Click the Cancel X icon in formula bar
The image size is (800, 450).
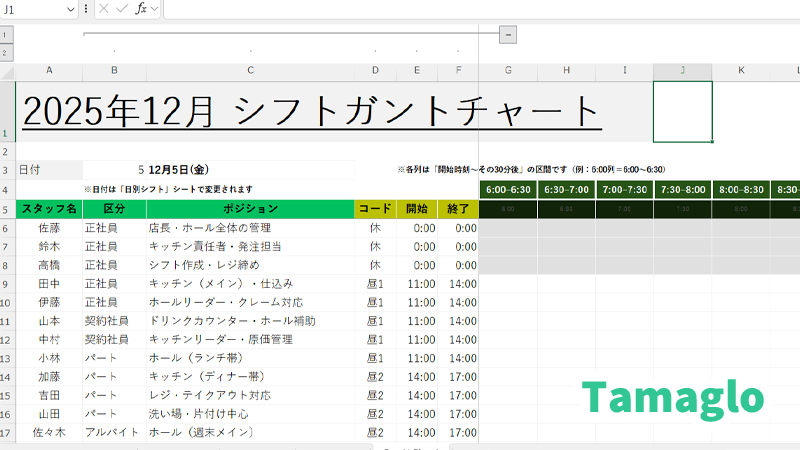[x=103, y=9]
